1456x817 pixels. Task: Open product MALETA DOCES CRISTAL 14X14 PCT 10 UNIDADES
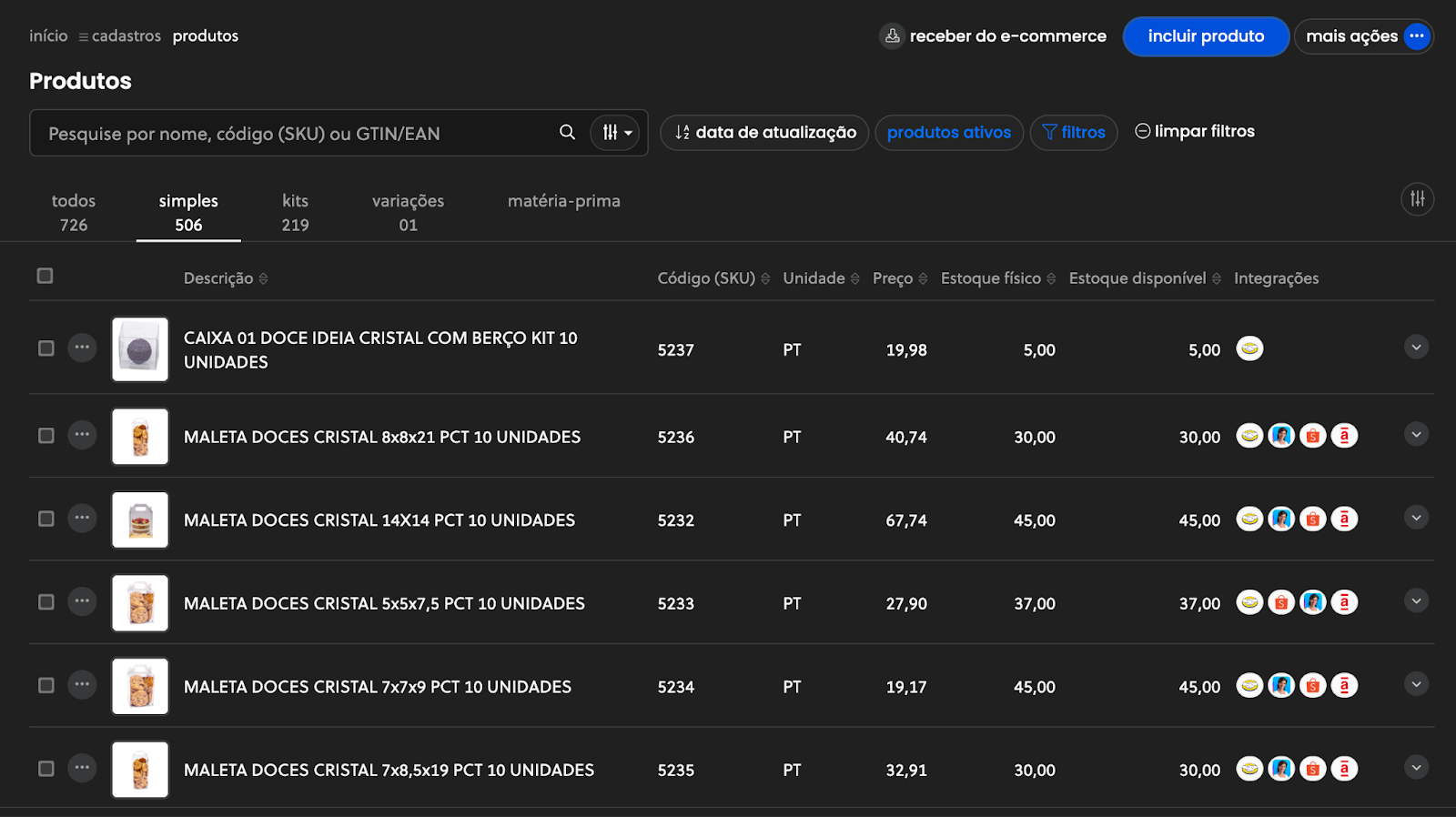click(379, 519)
